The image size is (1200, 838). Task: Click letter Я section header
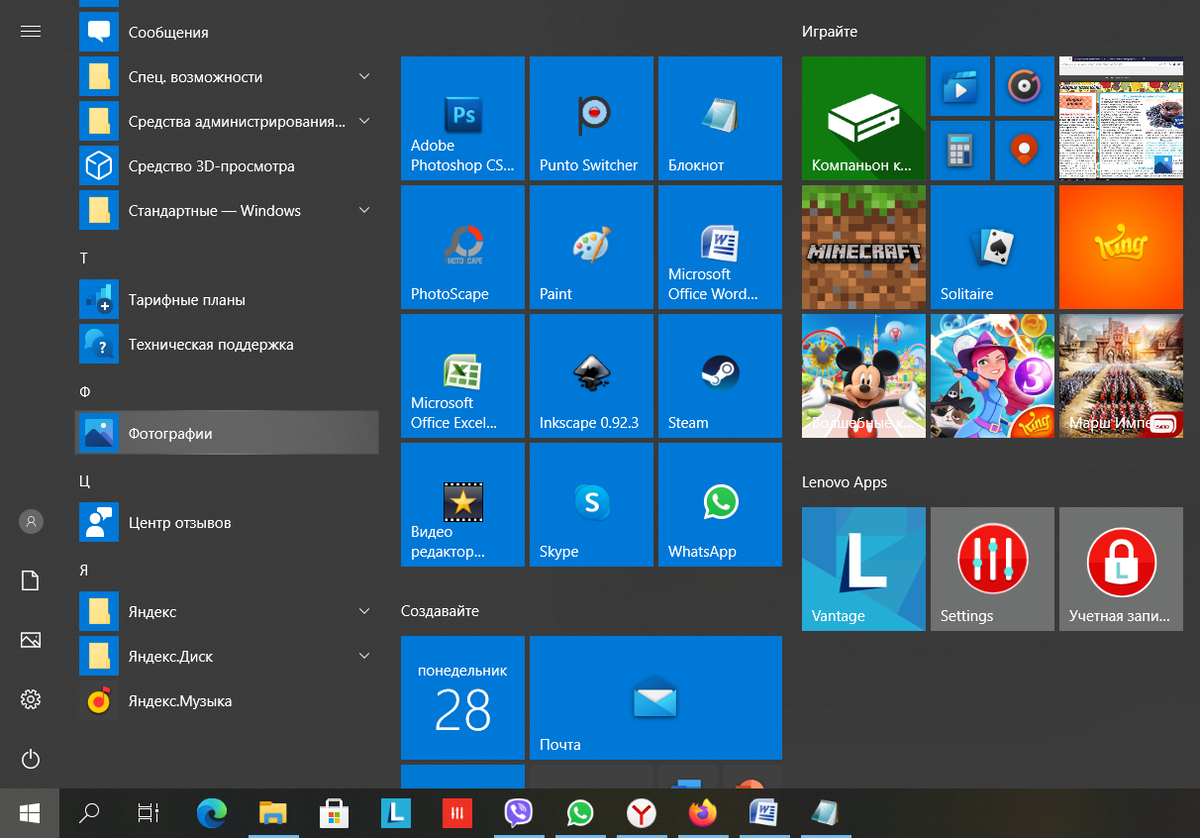point(84,569)
